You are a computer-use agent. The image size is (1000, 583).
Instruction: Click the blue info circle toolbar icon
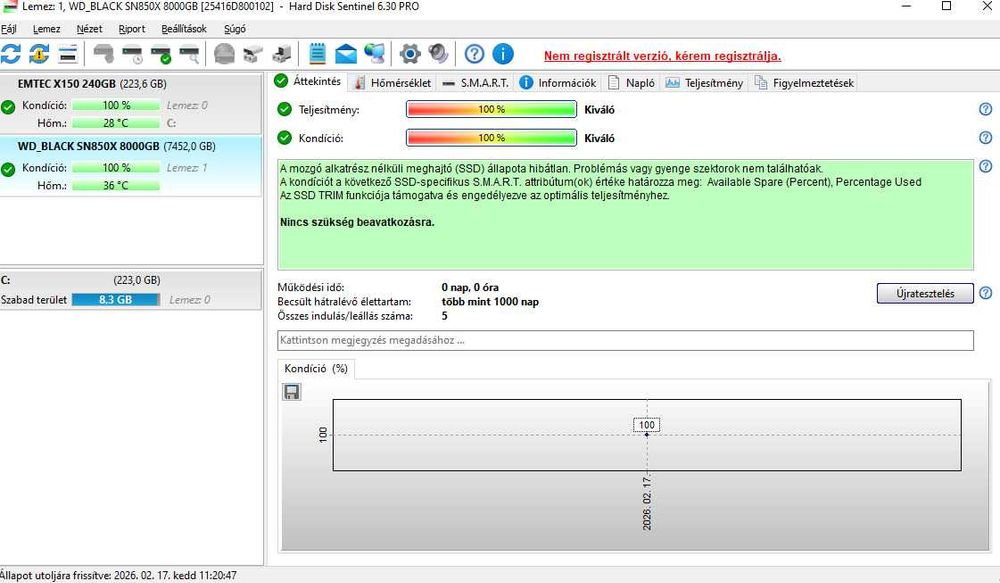coord(503,54)
